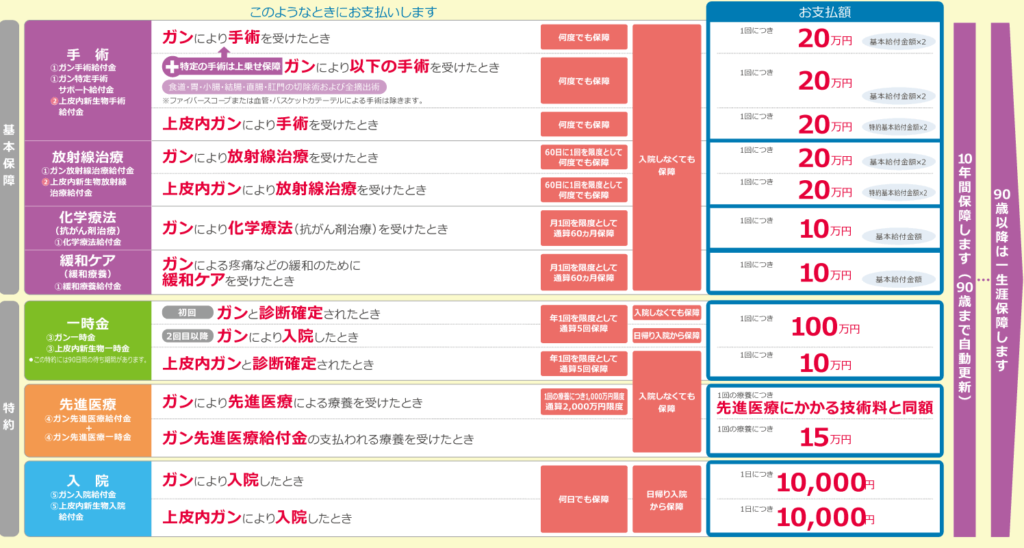Click the white plus icon beside 特定の手術は上乗せ保障

coord(170,67)
